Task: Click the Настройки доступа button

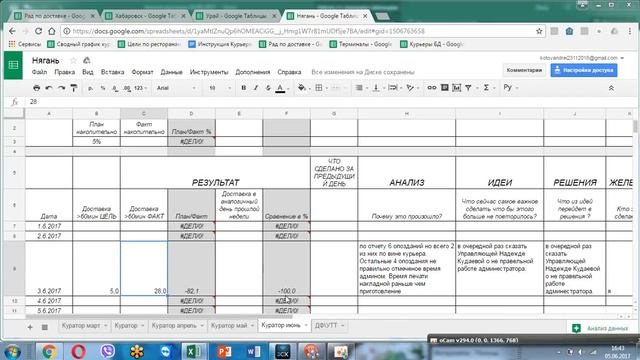Action: [584, 70]
